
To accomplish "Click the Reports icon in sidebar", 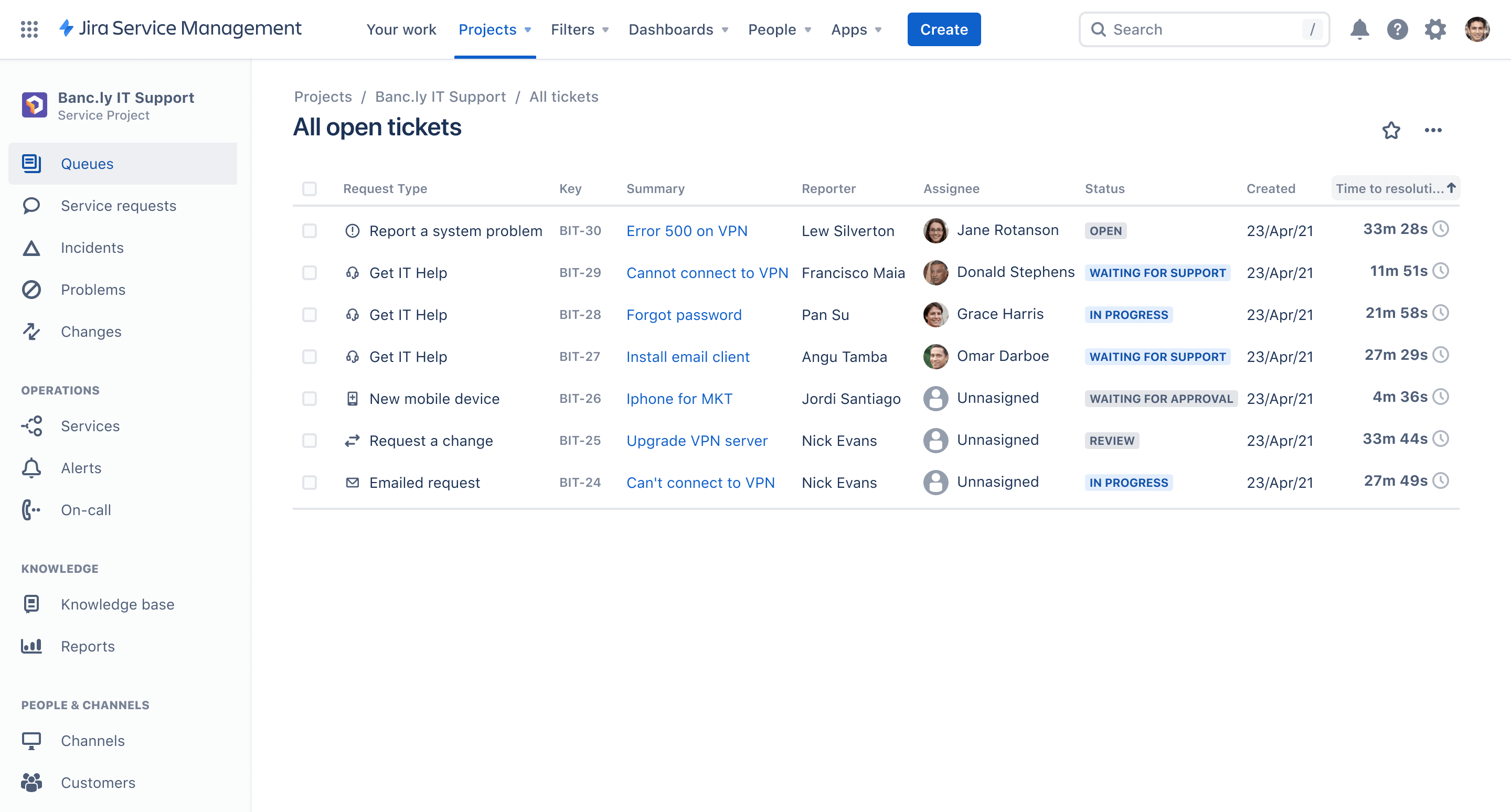I will pos(31,646).
